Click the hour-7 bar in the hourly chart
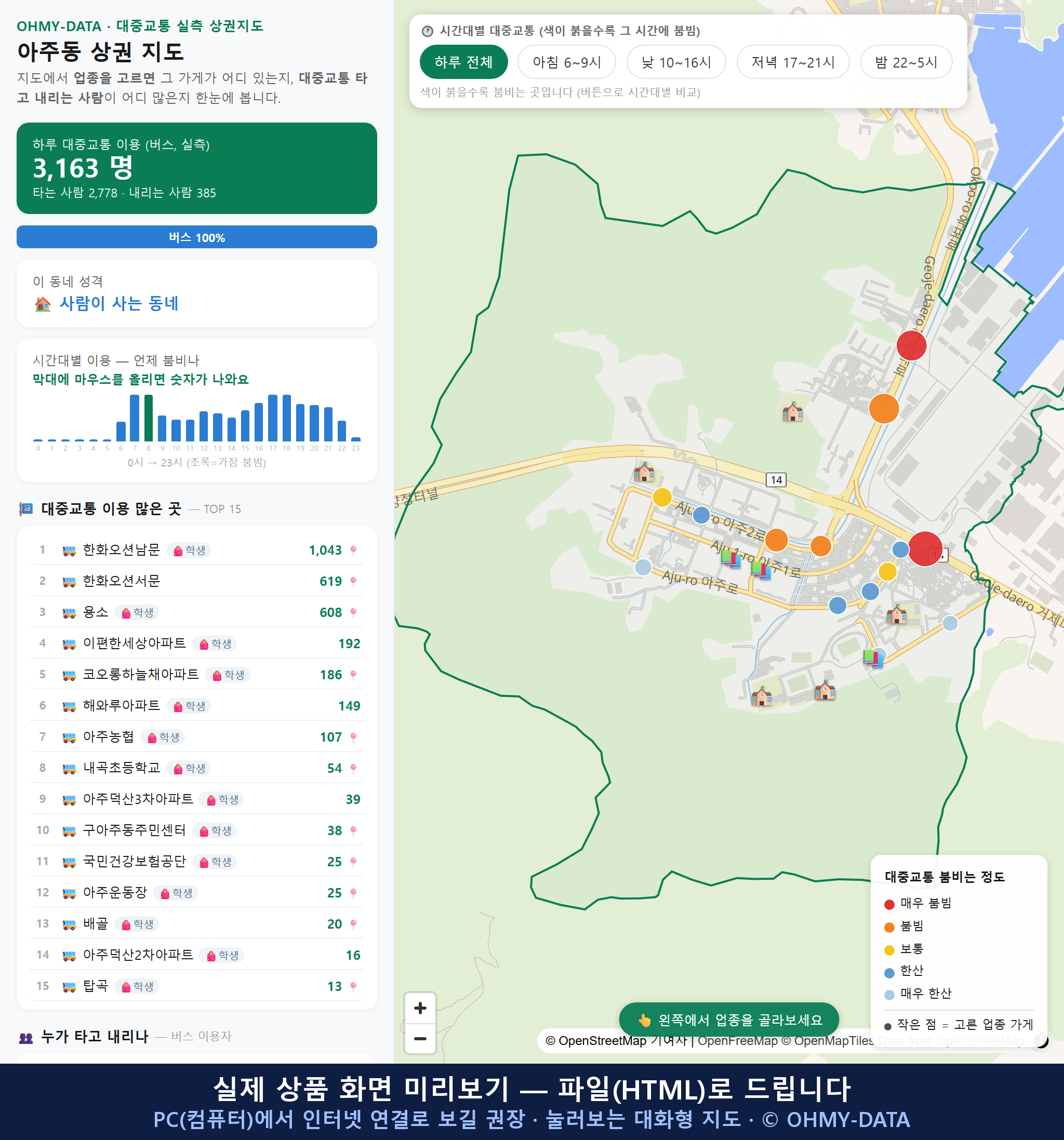The height and width of the screenshot is (1140, 1064). coord(134,418)
